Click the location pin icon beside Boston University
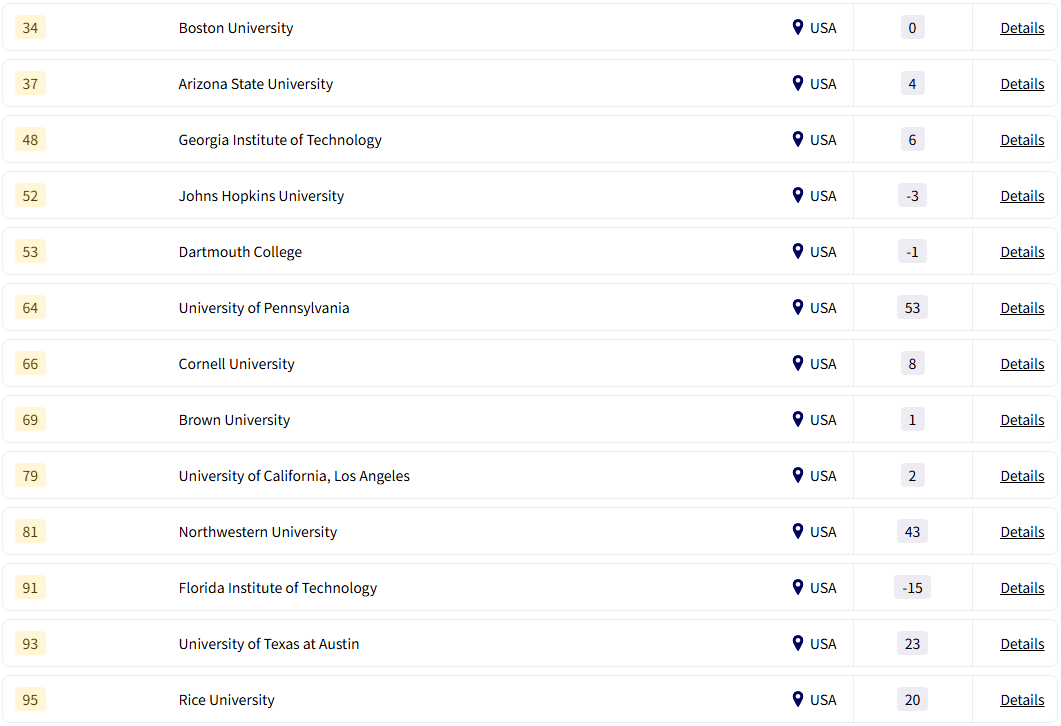Image resolution: width=1061 pixels, height=726 pixels. tap(797, 27)
